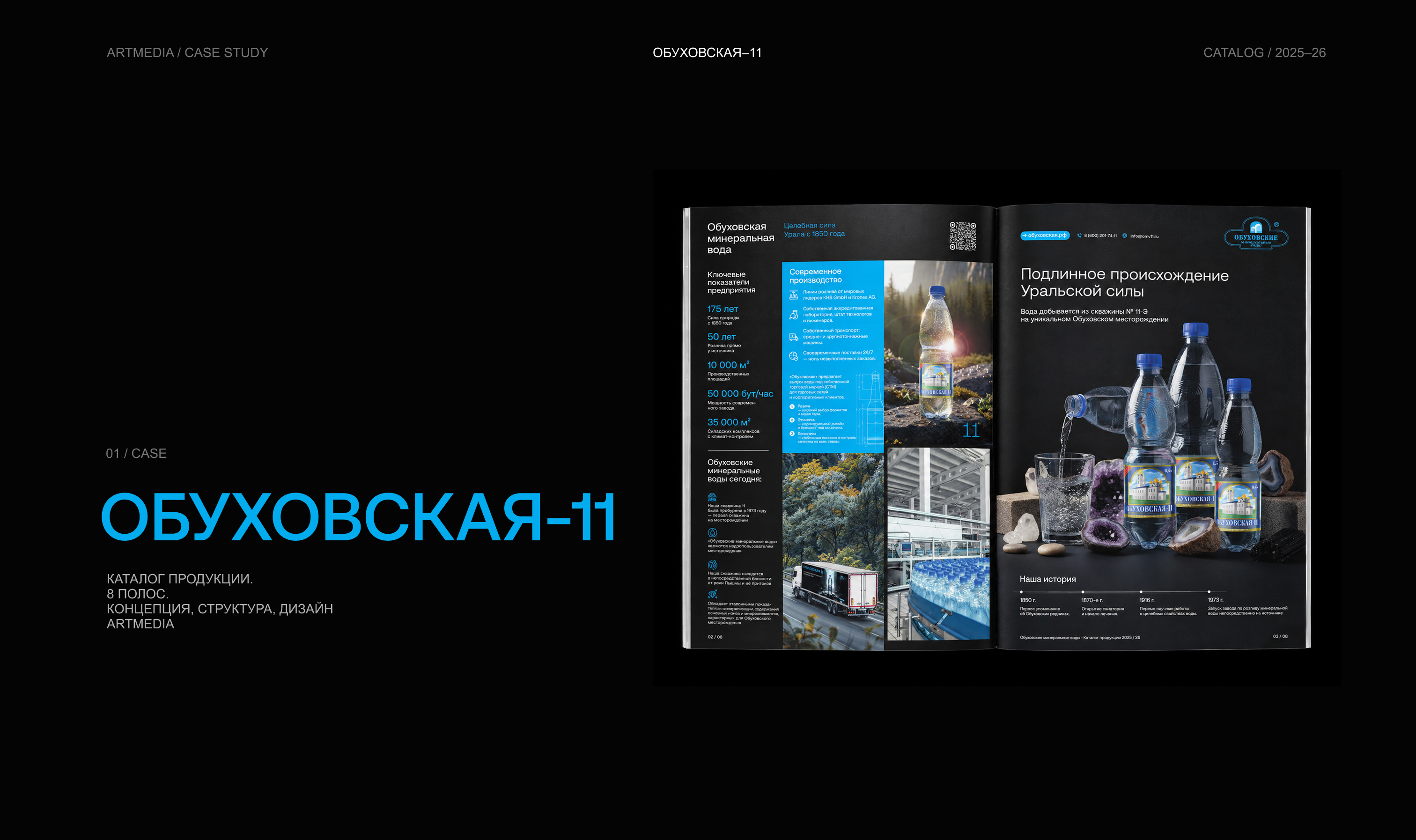
Task: Click footer Каталог продукции 2025 / 26 text
Action: 1112,637
